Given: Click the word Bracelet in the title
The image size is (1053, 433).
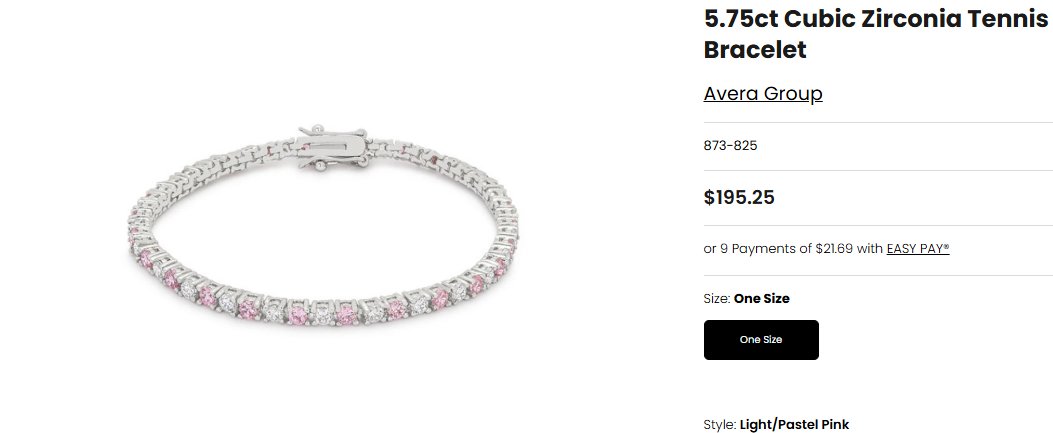Looking at the screenshot, I should [755, 50].
